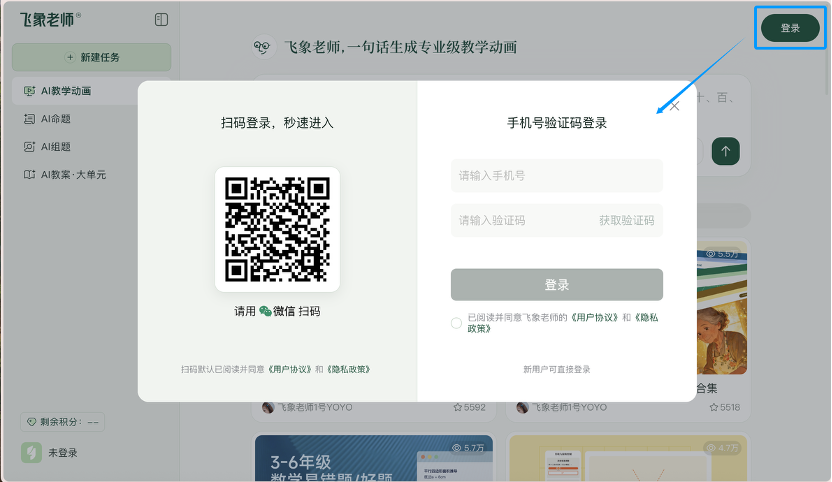Open the 3-6年级 数学 card thumbnail
Screen dimensions: 832x482
(374, 458)
